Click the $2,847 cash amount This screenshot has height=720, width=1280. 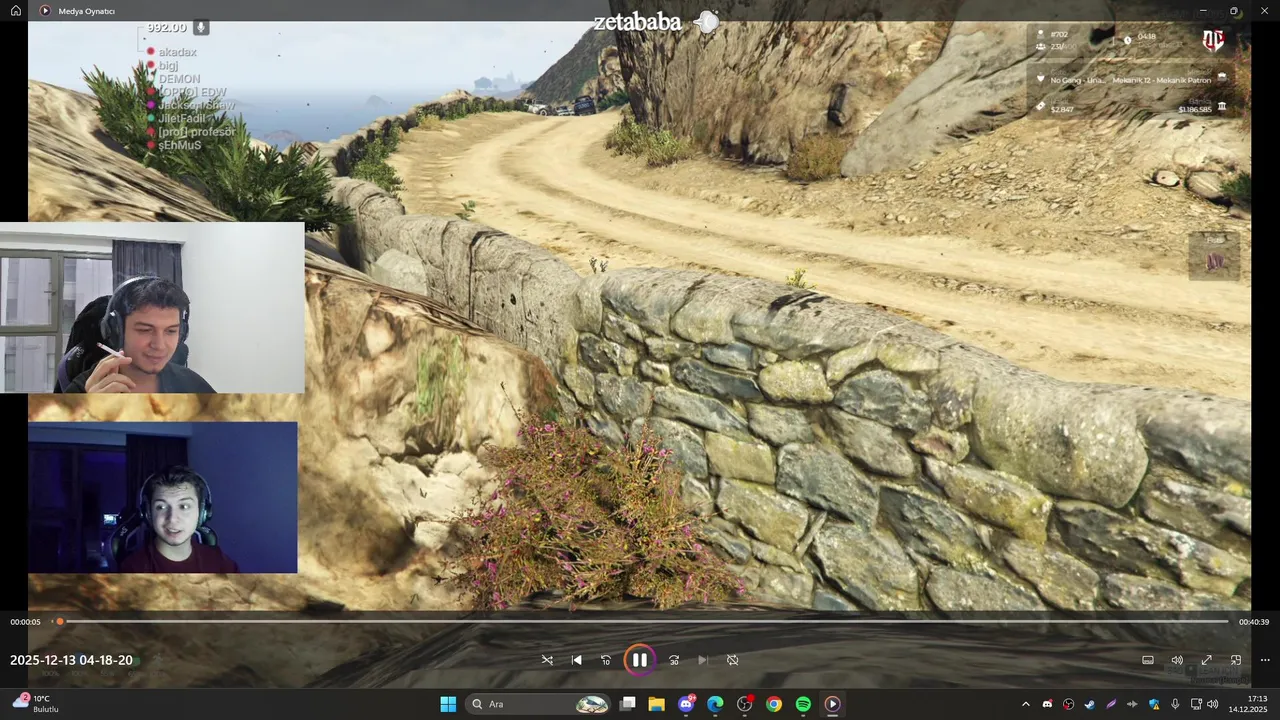point(1062,109)
